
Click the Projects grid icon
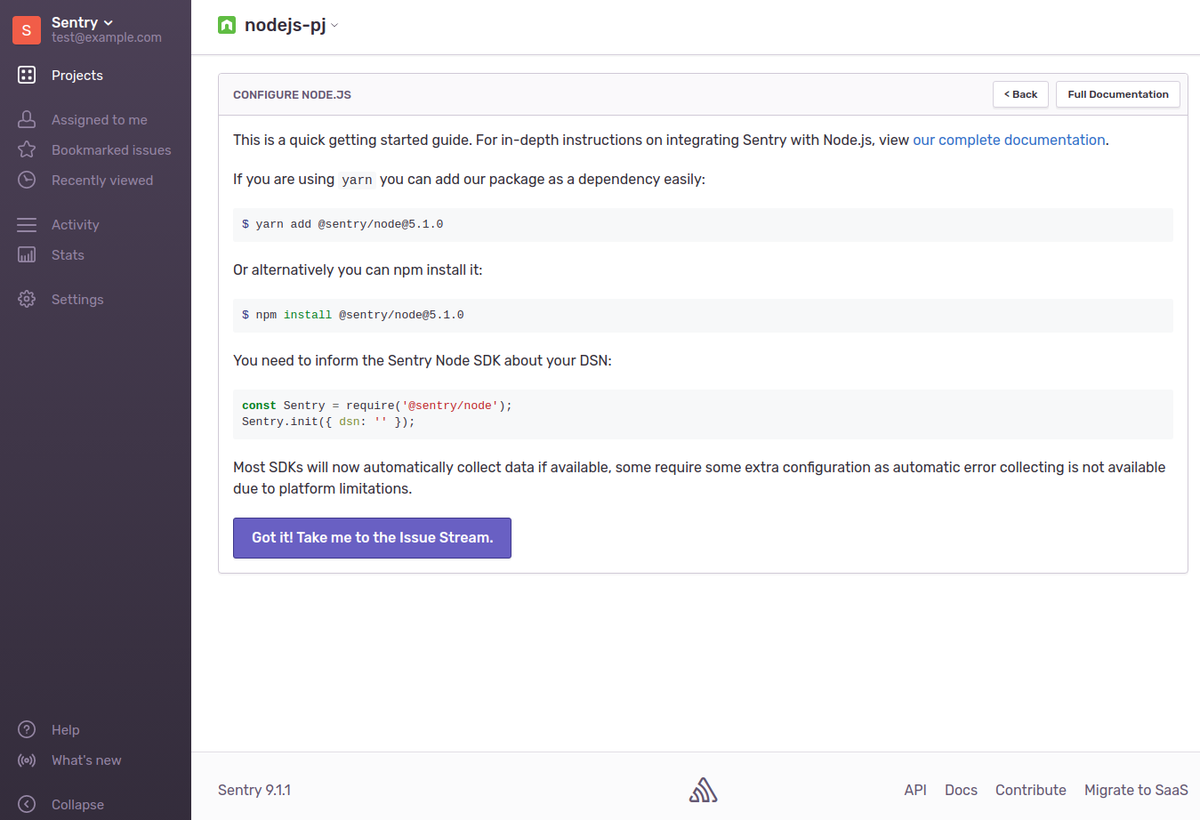coord(27,75)
